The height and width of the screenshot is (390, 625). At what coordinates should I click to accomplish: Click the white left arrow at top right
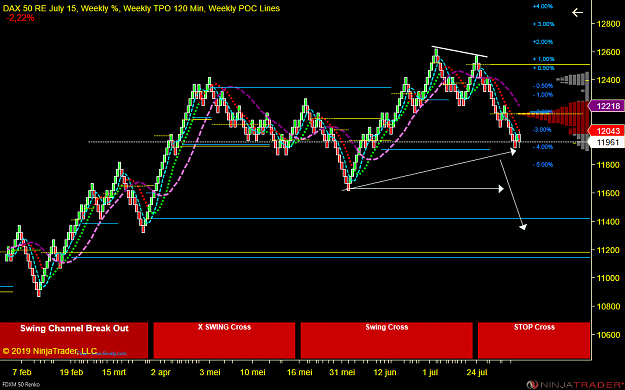pos(578,13)
